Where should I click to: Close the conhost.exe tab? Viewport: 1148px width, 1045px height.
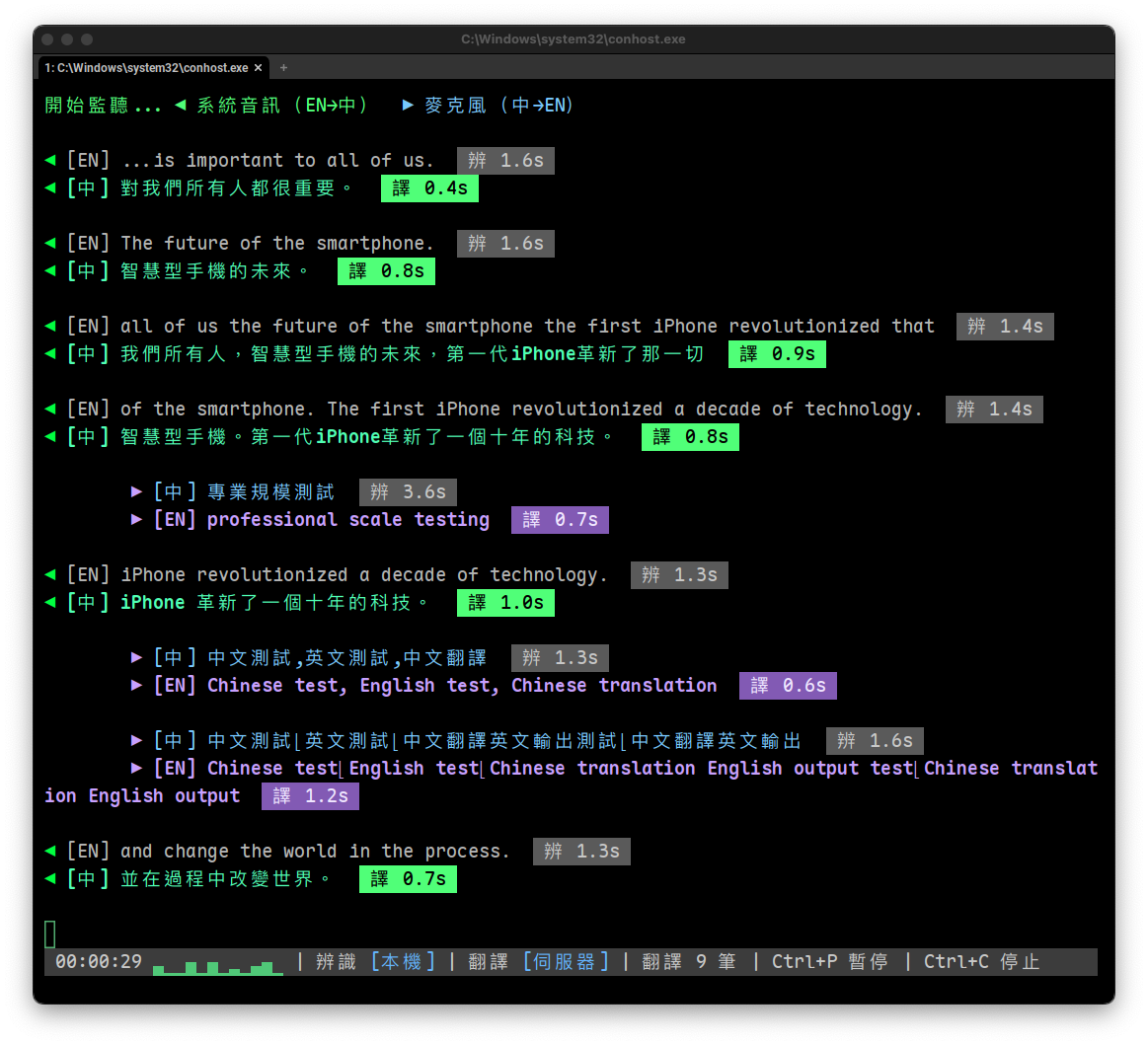258,68
